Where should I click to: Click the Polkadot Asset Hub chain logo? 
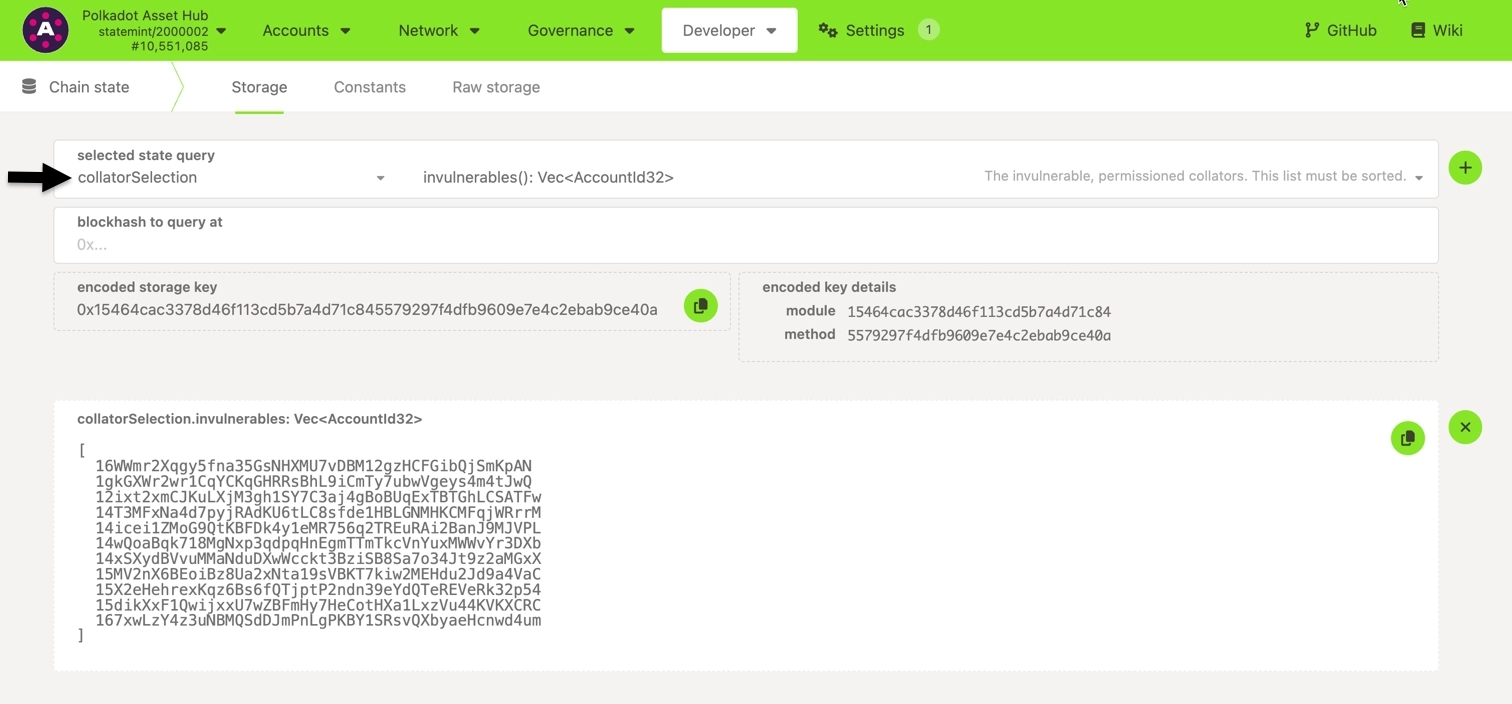coord(45,30)
